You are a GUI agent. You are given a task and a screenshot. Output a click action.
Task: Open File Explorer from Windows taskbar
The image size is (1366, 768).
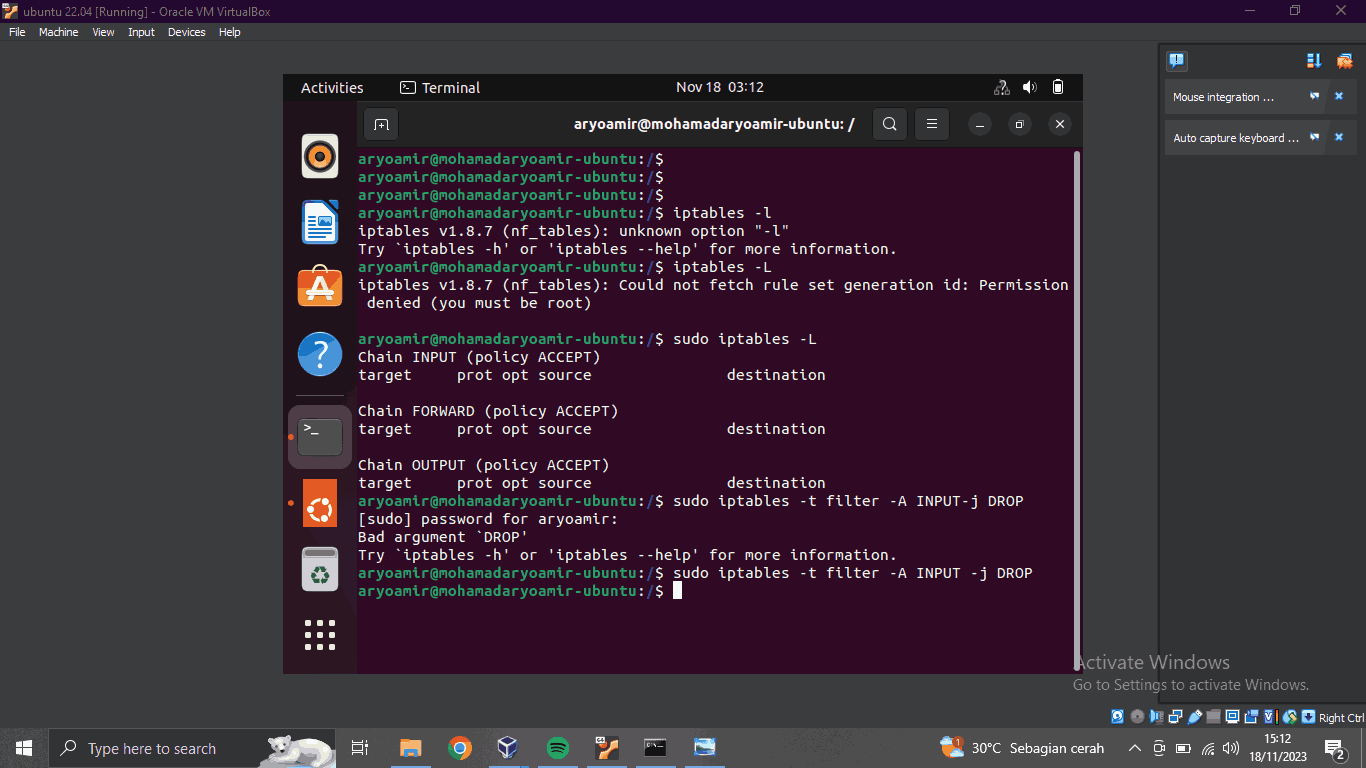[411, 748]
